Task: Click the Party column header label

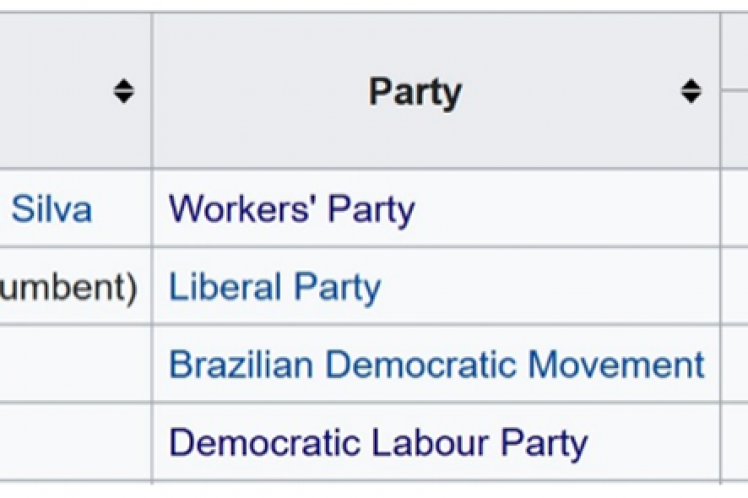Action: click(x=415, y=92)
